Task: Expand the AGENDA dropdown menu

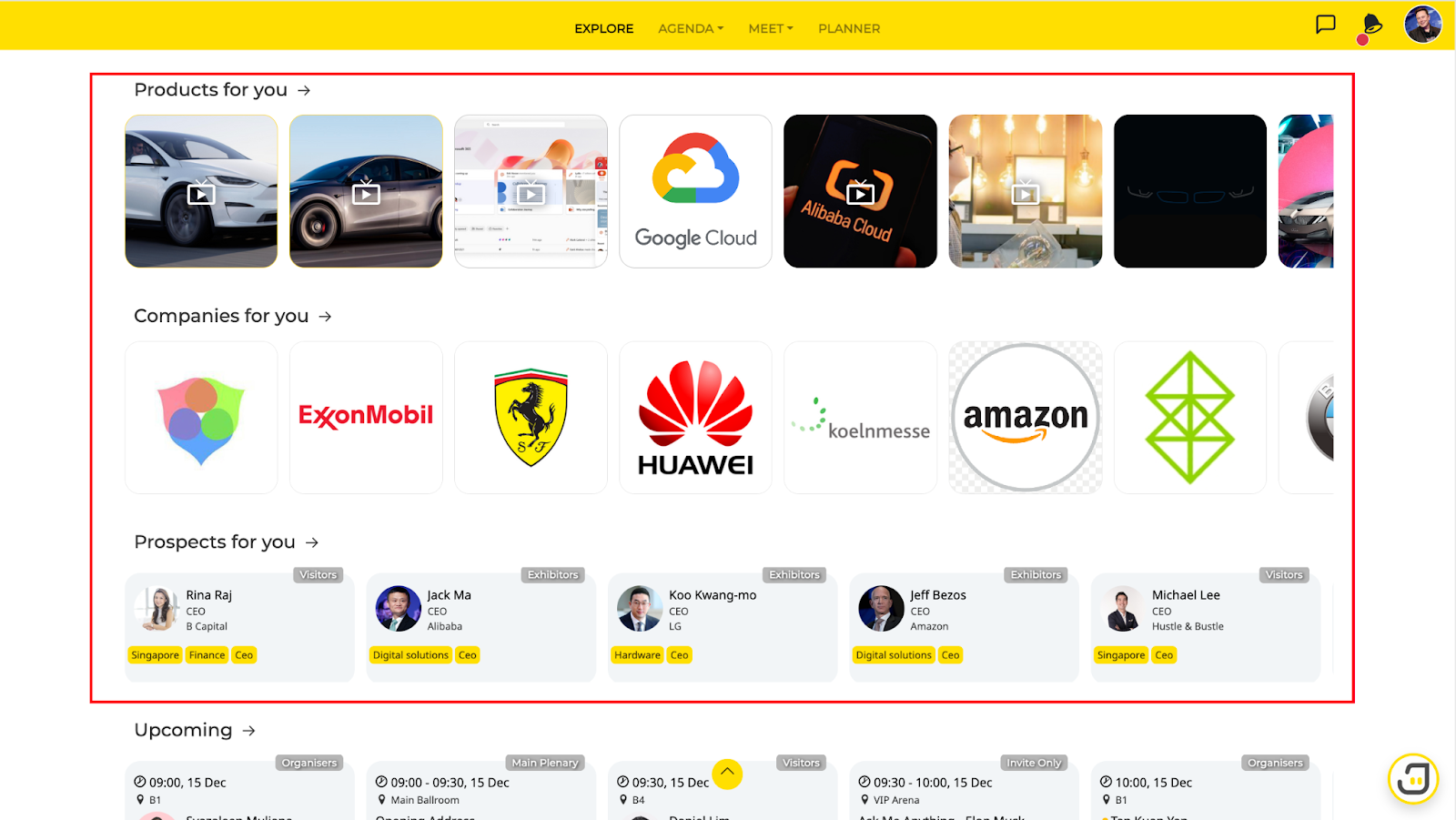Action: tap(691, 28)
